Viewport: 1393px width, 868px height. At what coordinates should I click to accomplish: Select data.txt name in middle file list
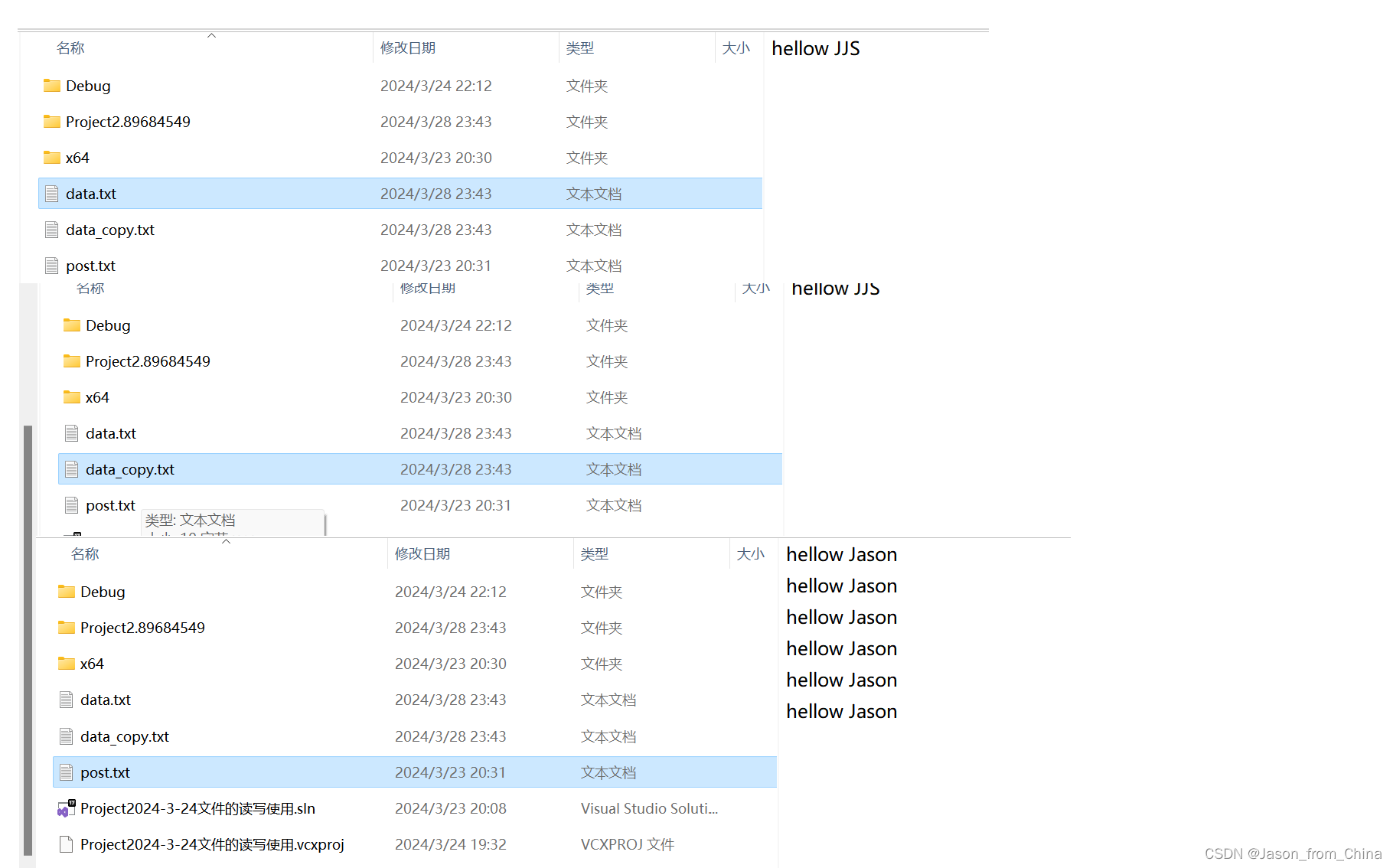111,433
